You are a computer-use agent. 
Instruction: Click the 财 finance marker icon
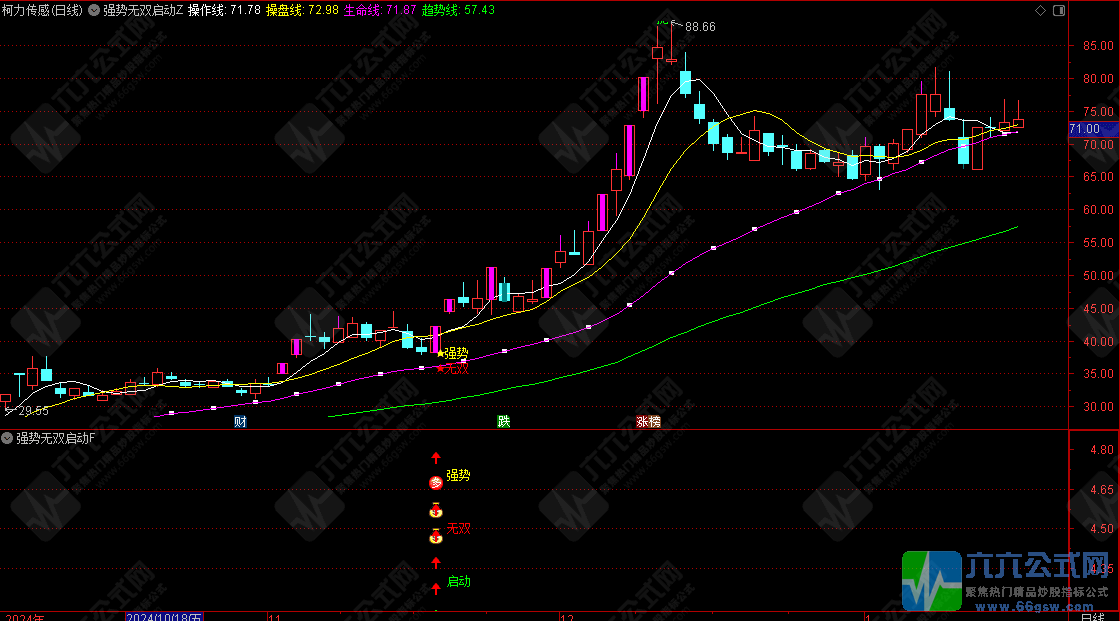coord(240,421)
